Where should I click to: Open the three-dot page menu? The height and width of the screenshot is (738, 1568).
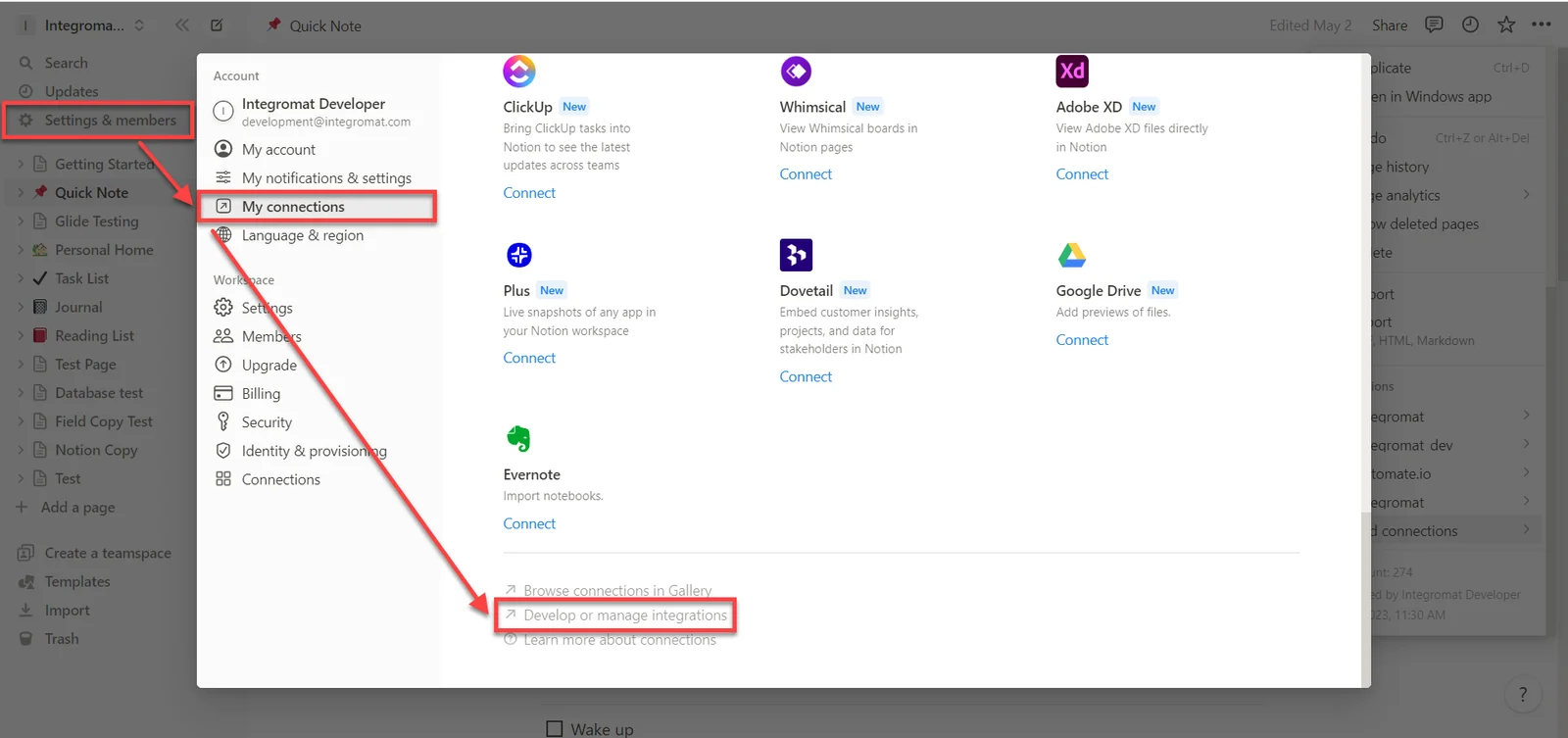click(1542, 25)
